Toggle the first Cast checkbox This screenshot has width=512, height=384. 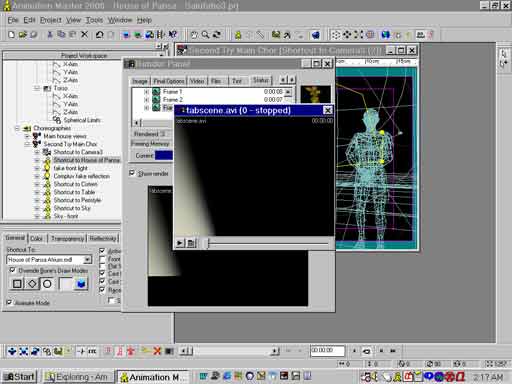102,274
